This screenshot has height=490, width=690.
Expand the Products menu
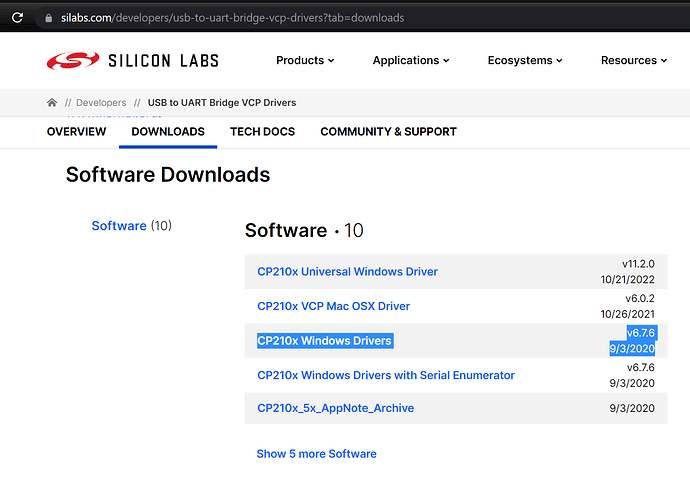tap(305, 60)
